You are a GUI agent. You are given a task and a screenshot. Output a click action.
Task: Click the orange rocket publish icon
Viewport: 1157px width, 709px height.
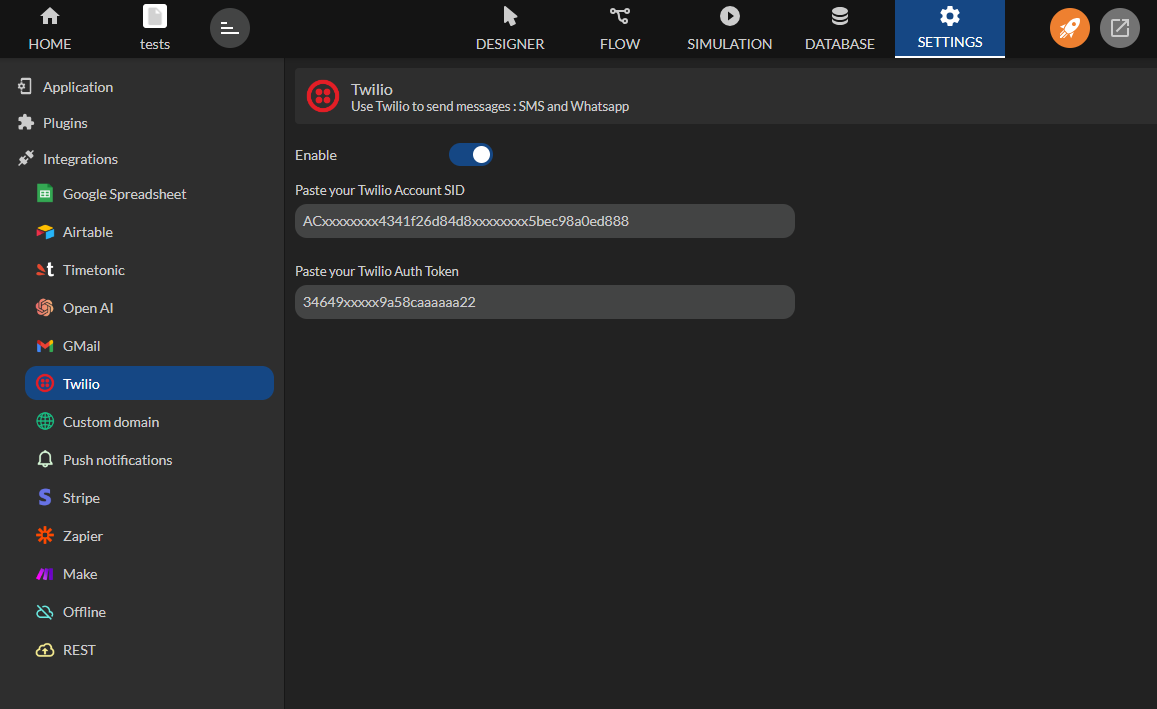1069,28
